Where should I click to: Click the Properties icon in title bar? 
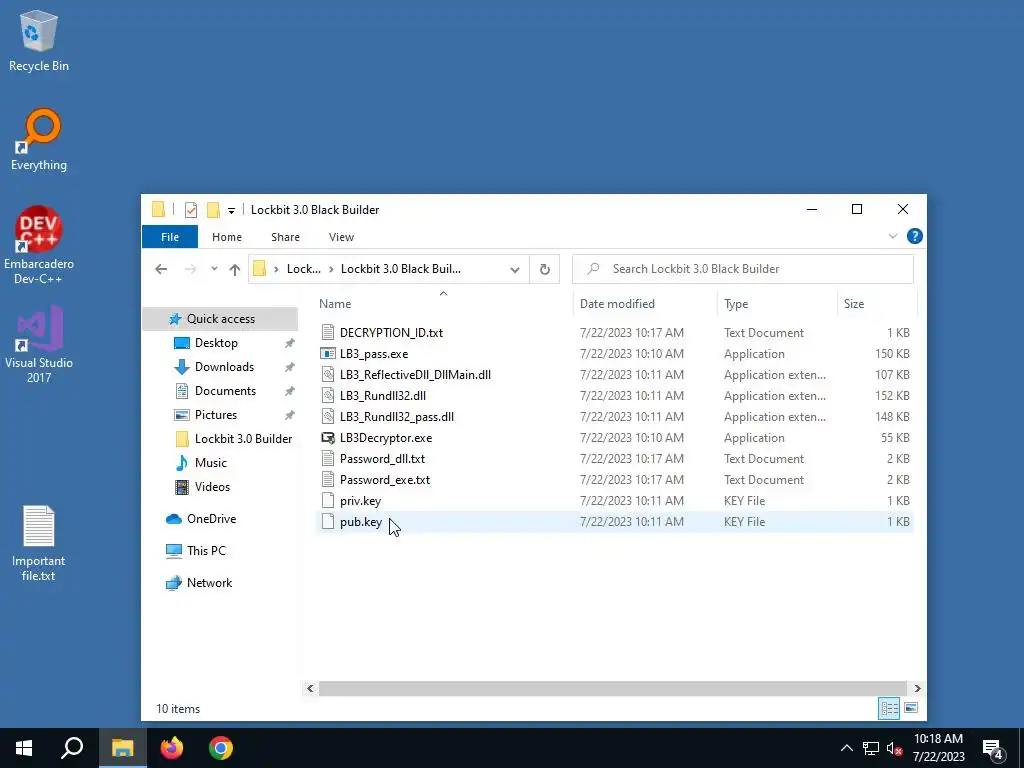191,210
